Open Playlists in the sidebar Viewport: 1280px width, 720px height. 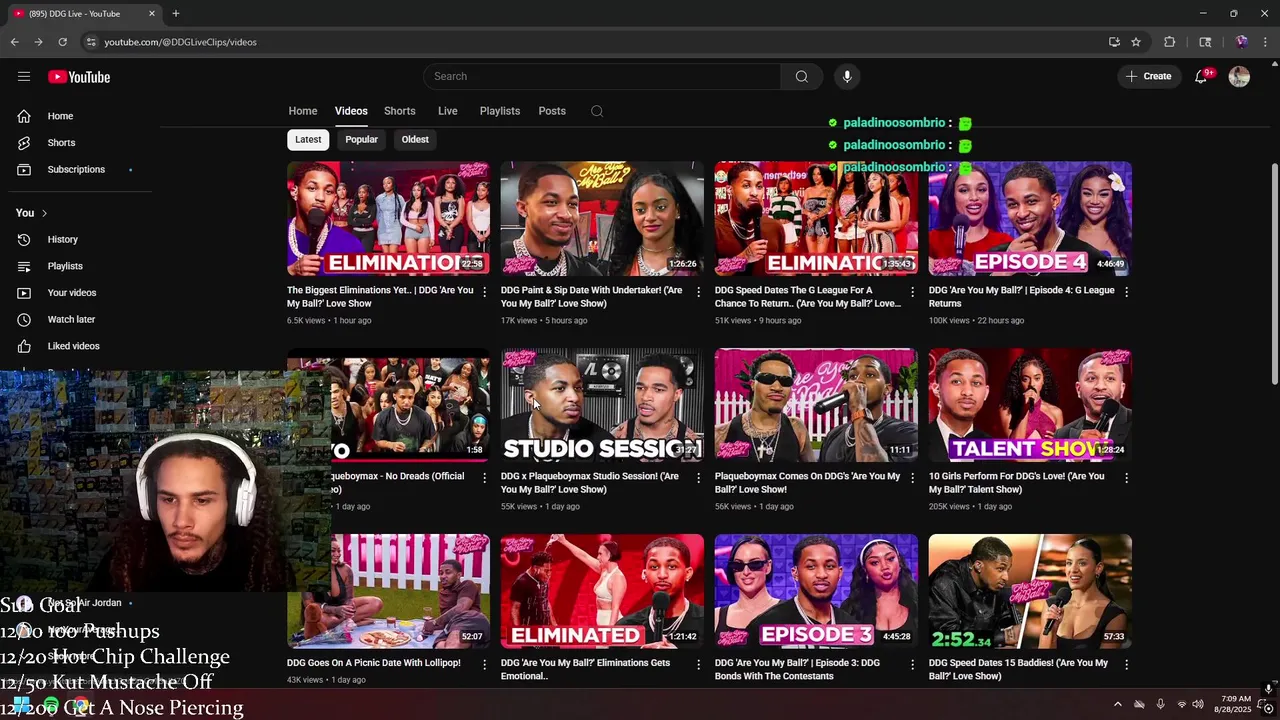tap(65, 266)
